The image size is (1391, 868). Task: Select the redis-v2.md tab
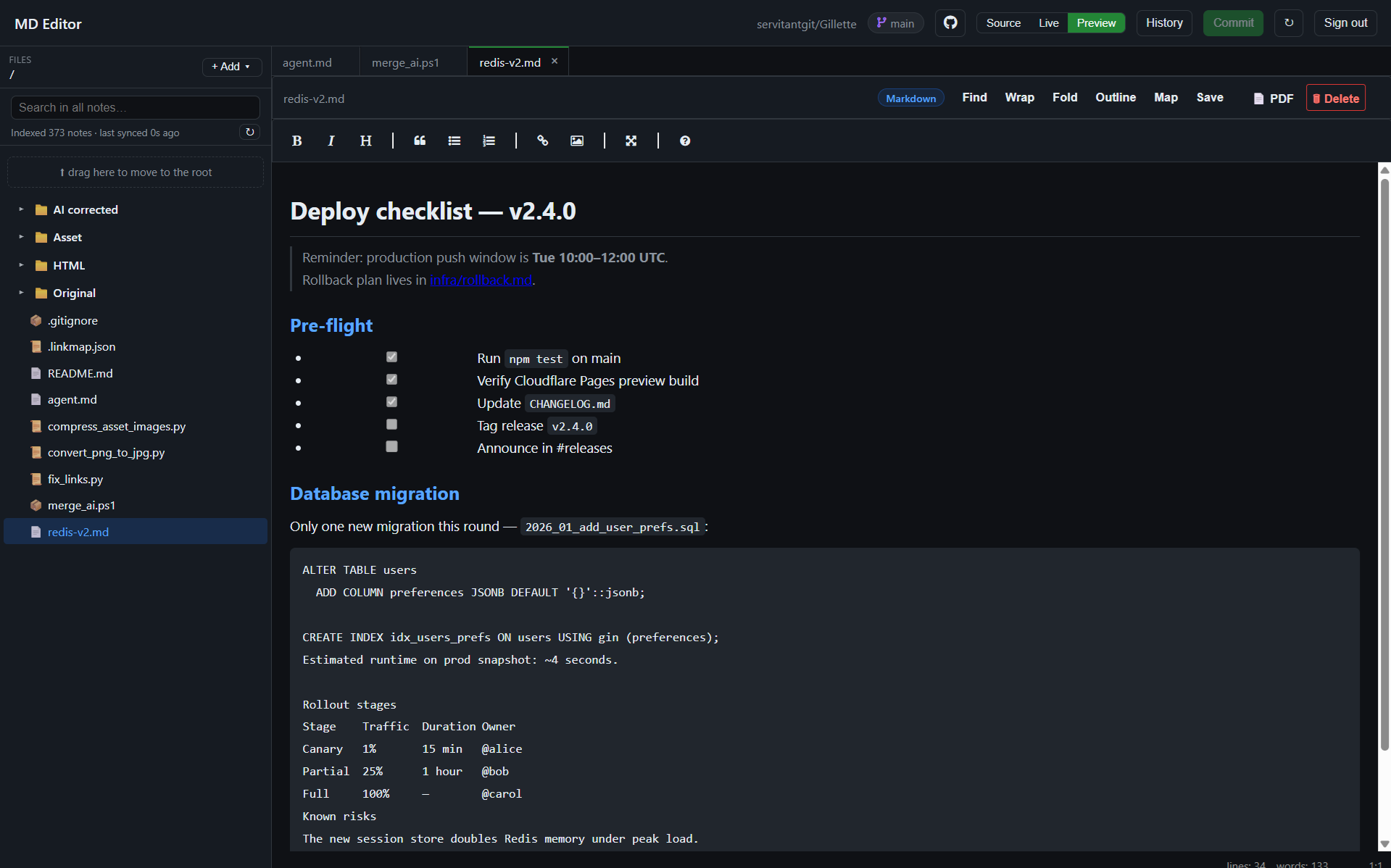coord(510,62)
